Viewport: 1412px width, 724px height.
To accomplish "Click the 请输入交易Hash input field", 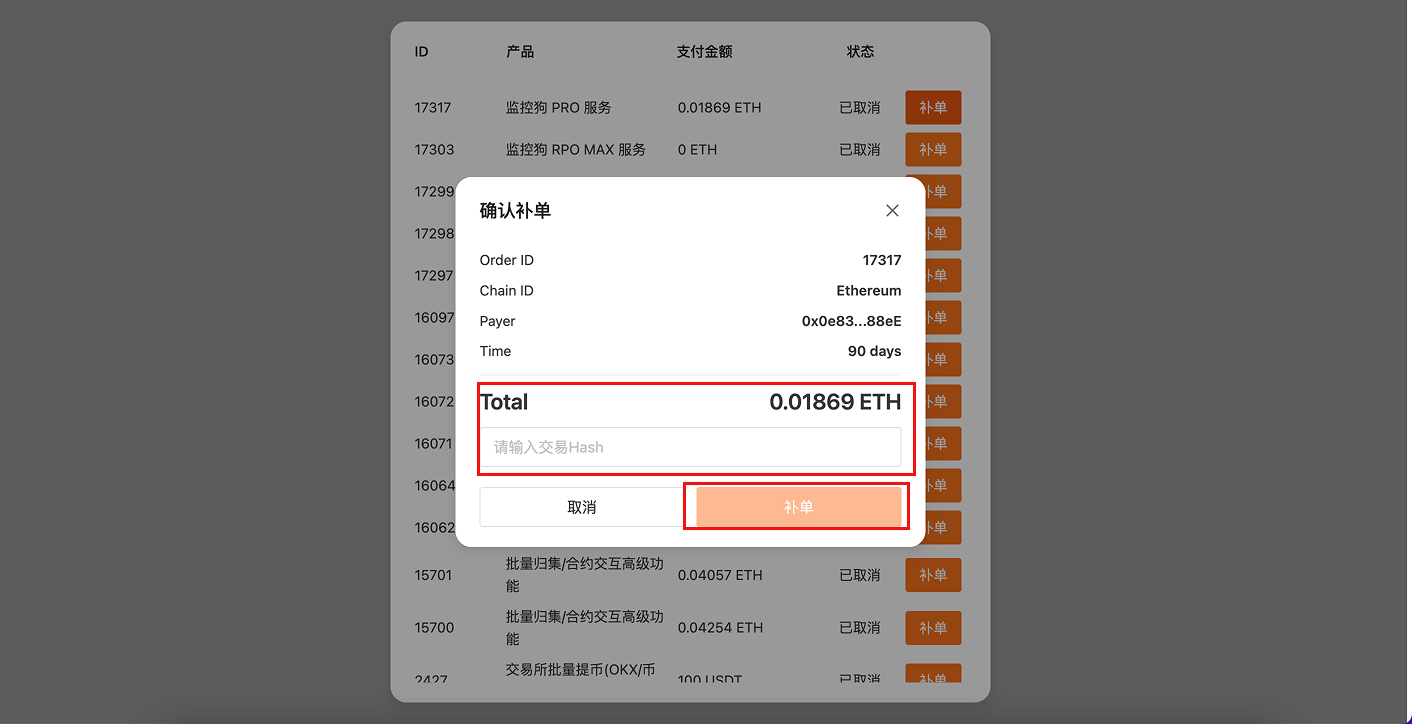I will tap(692, 447).
